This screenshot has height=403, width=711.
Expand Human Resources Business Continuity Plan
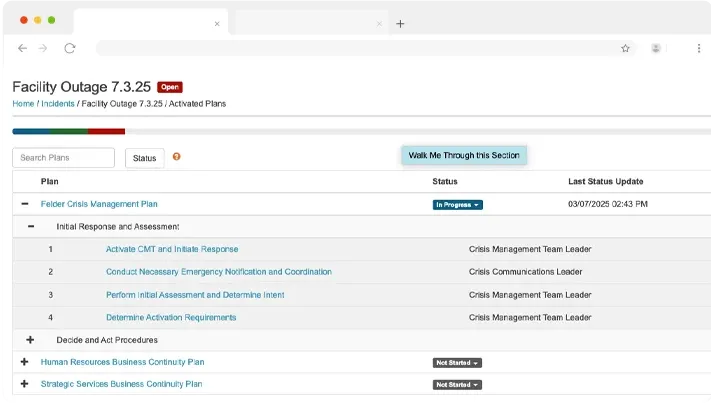pos(24,362)
